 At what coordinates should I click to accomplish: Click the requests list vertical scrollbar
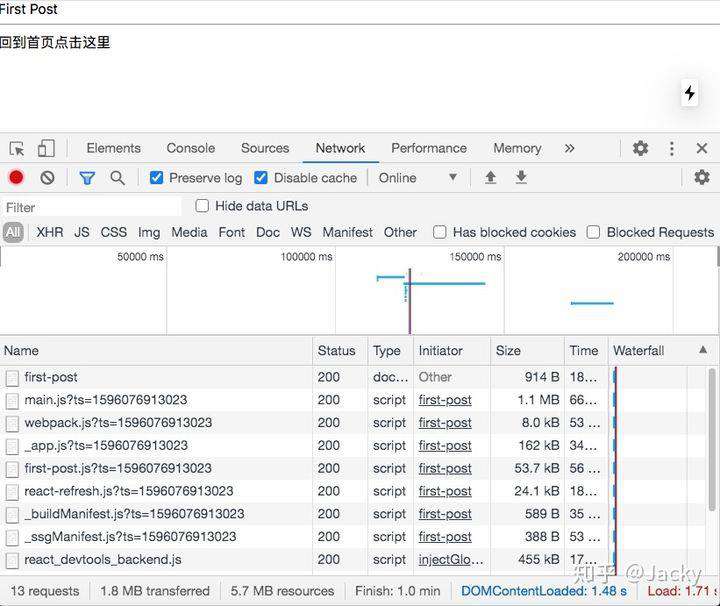click(x=712, y=438)
